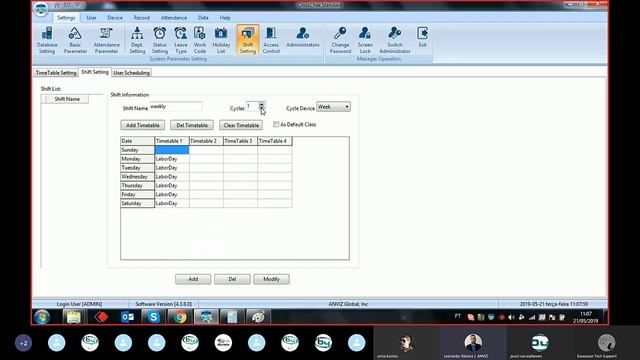Switch to the Shift Setting page tab
The width and height of the screenshot is (640, 360).
pyautogui.click(x=95, y=72)
